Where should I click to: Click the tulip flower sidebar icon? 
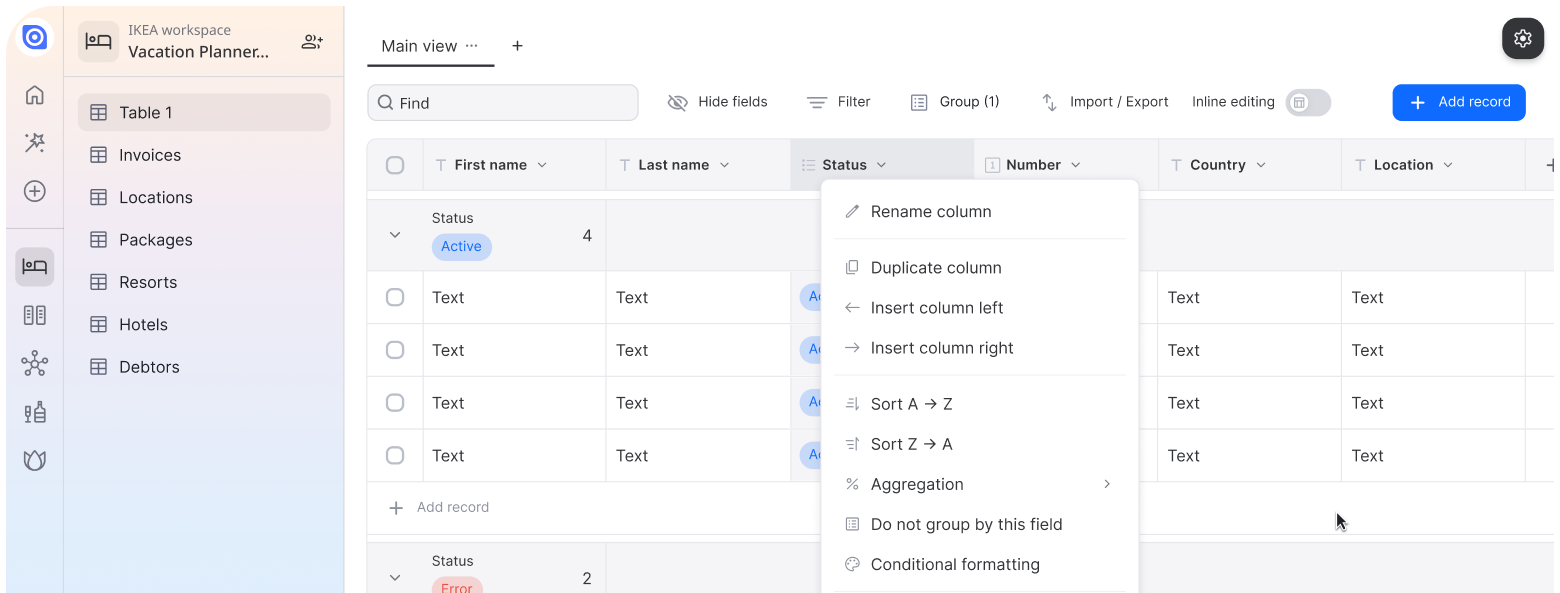click(x=35, y=460)
